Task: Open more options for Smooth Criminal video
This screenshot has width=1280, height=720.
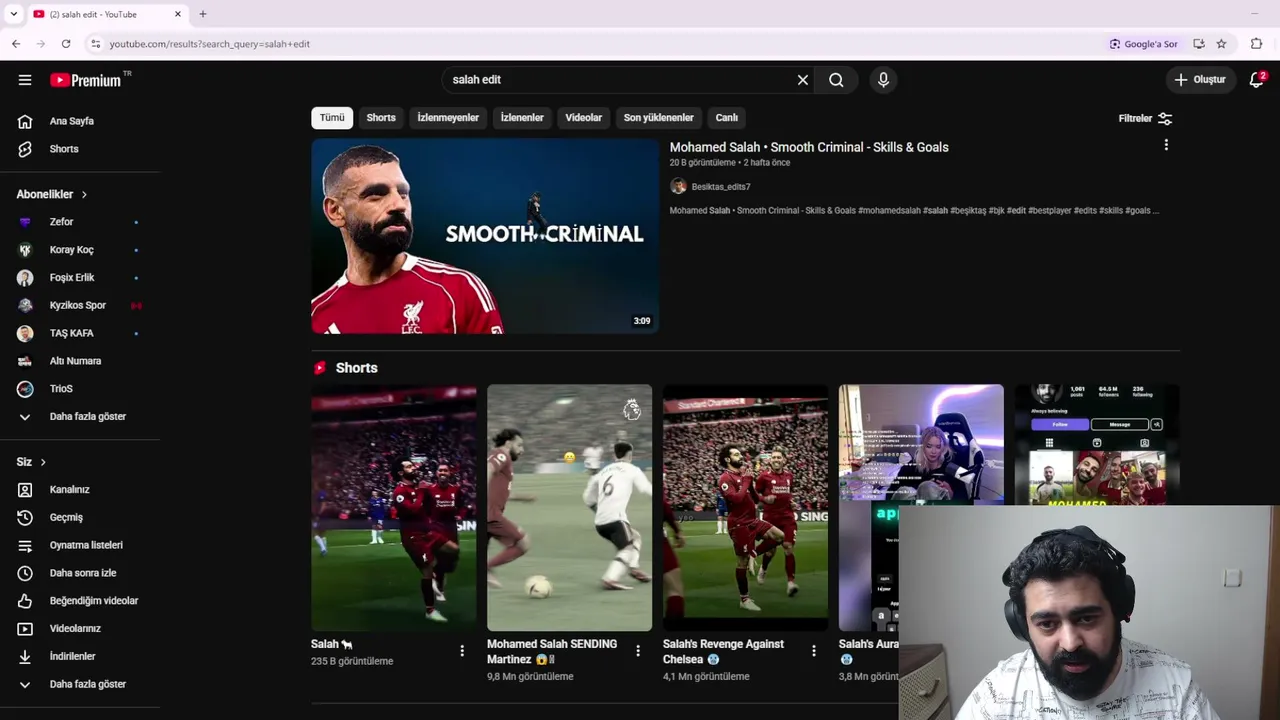Action: coord(1166,146)
